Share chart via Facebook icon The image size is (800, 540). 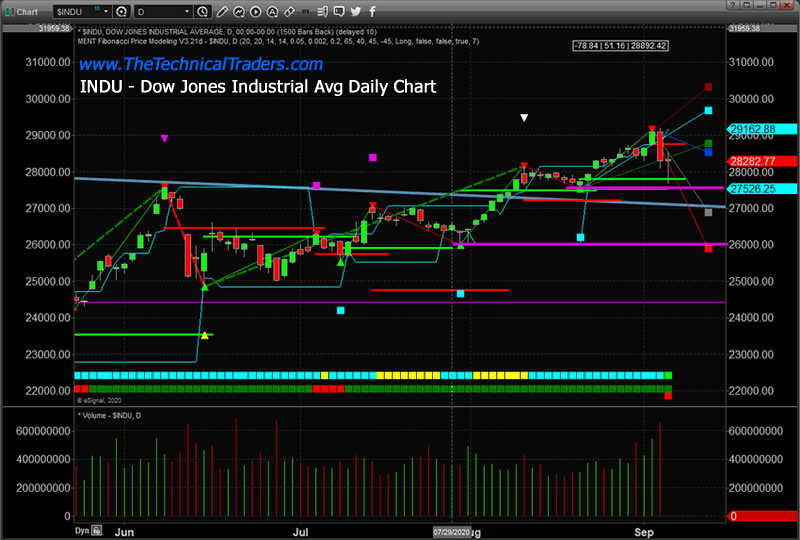pyautogui.click(x=372, y=11)
